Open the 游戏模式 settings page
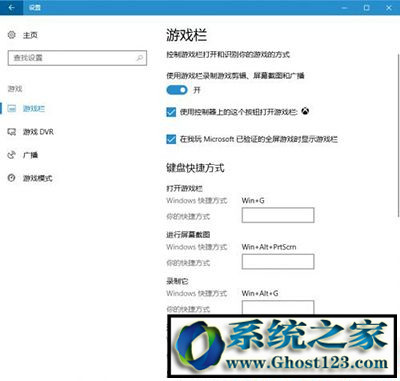The width and height of the screenshot is (400, 381). pyautogui.click(x=38, y=178)
